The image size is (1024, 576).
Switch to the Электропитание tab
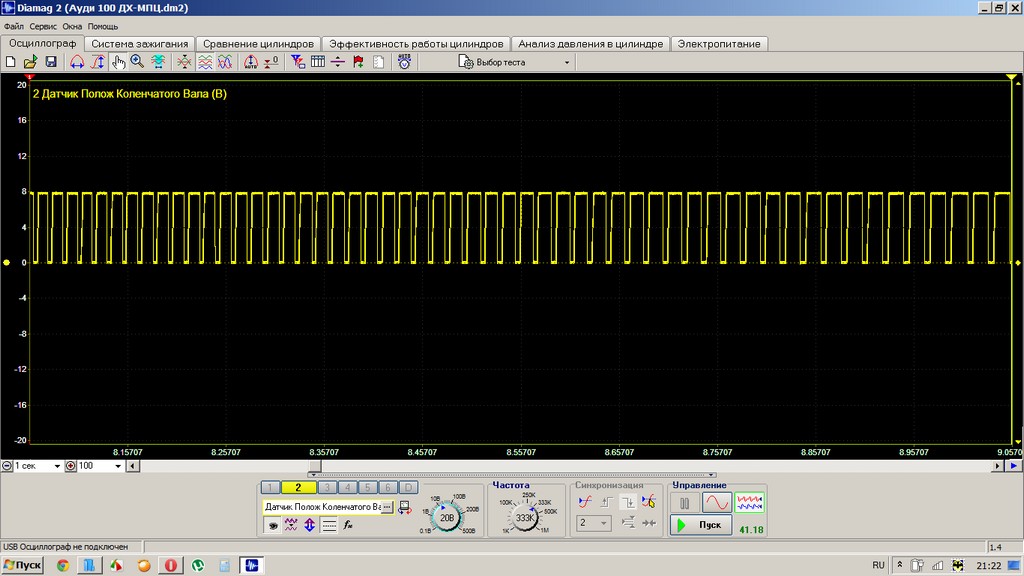[719, 44]
